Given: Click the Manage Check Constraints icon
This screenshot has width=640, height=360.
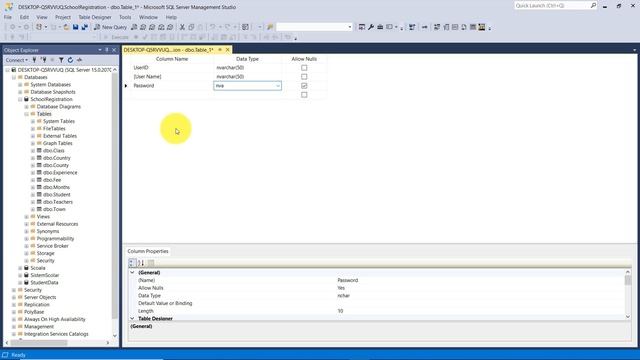Looking at the screenshot, I should pyautogui.click(x=473, y=27).
